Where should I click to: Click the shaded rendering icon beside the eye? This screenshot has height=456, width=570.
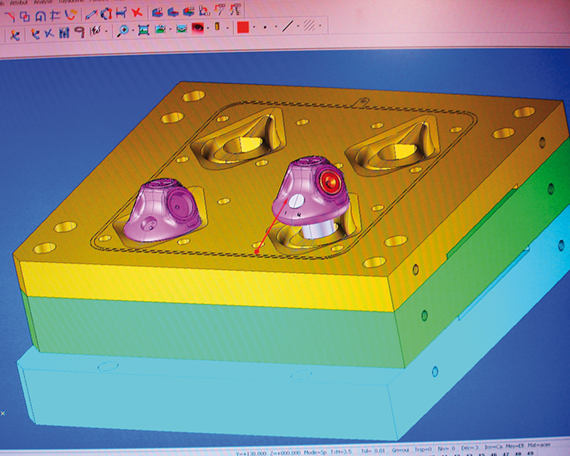coord(181,28)
